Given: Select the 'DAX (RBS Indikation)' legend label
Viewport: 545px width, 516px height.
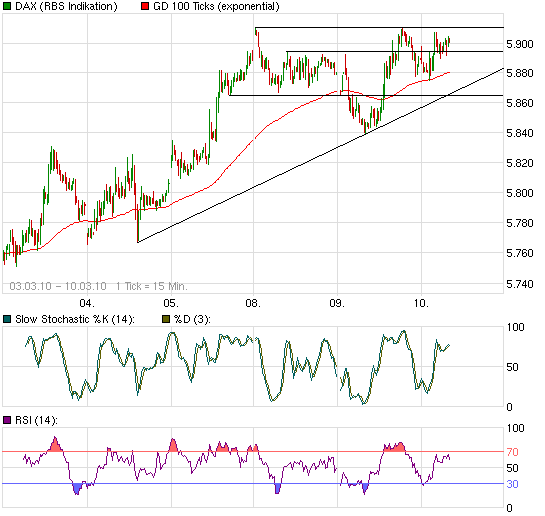Looking at the screenshot, I should tap(66, 6).
